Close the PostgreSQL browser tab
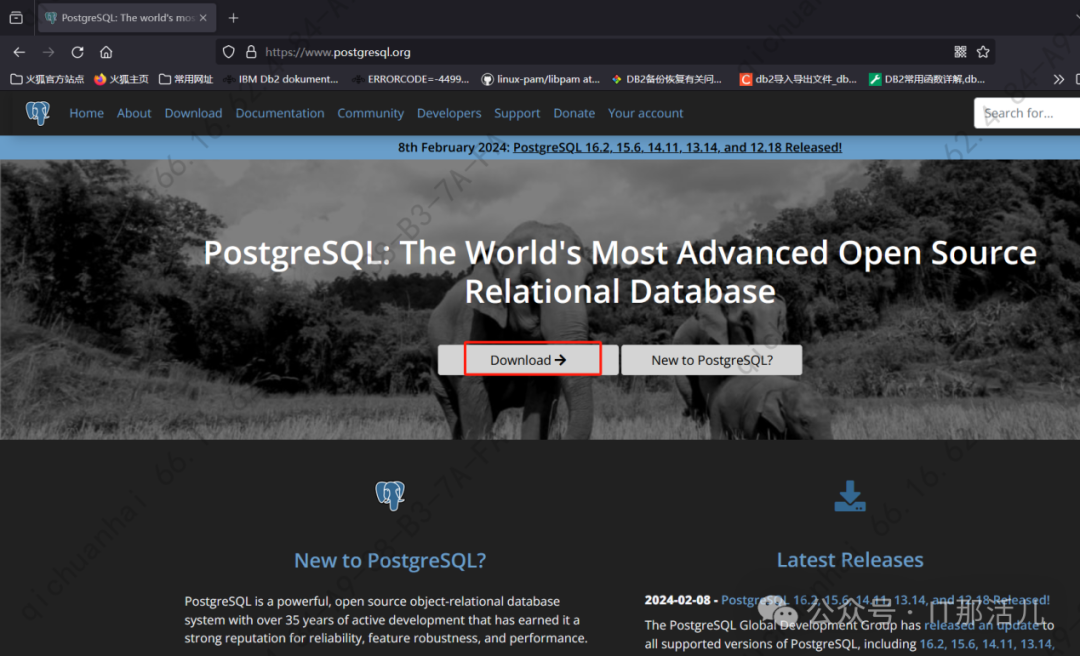This screenshot has width=1080, height=656. click(203, 18)
